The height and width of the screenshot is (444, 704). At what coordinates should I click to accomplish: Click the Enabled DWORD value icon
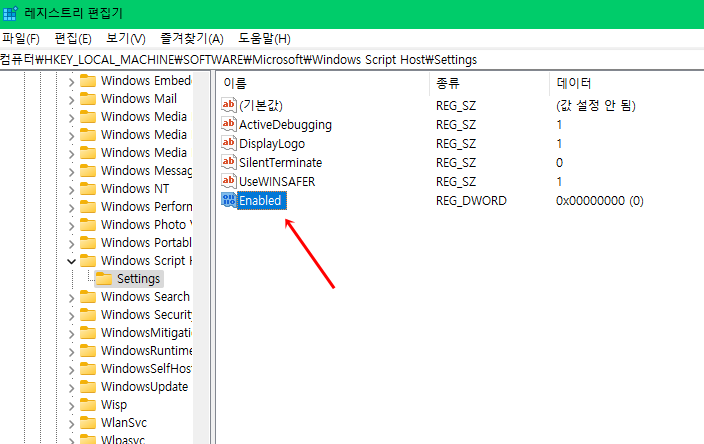click(x=229, y=201)
